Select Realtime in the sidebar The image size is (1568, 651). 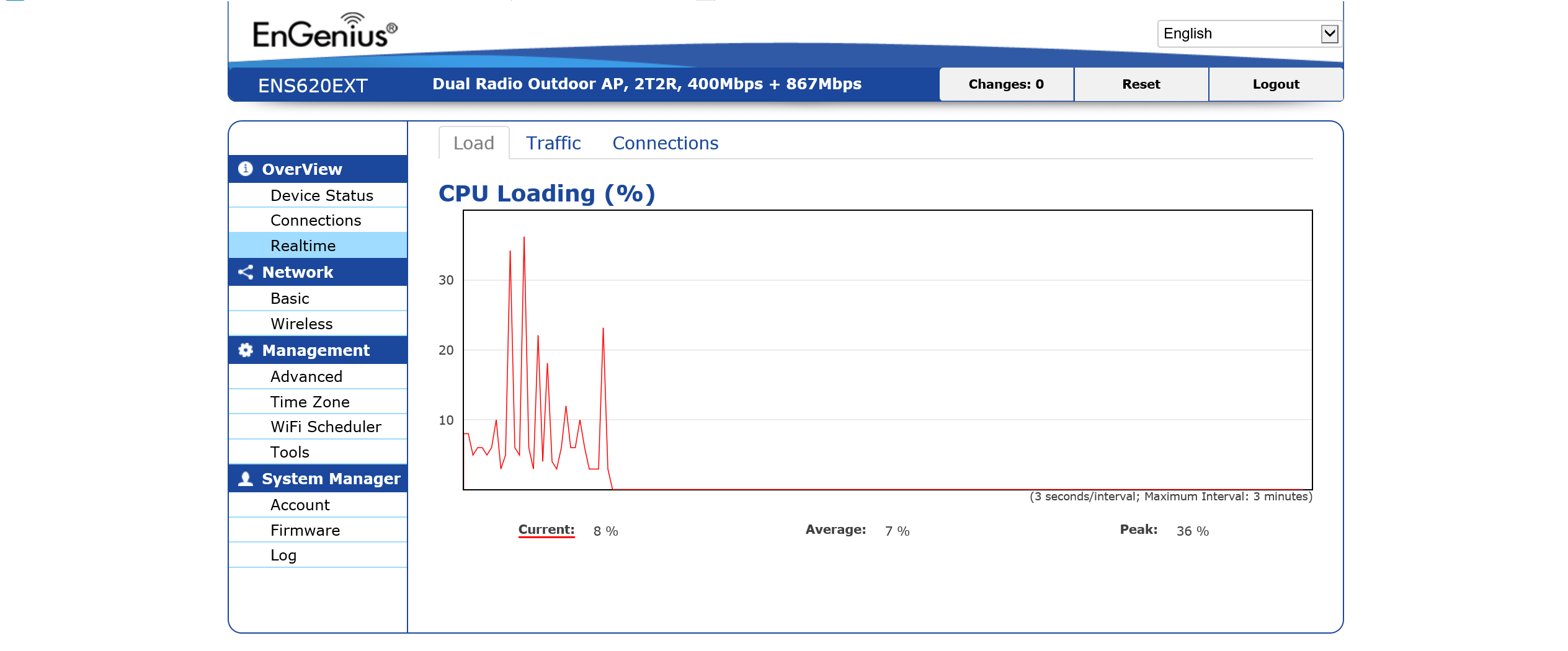pyautogui.click(x=318, y=246)
